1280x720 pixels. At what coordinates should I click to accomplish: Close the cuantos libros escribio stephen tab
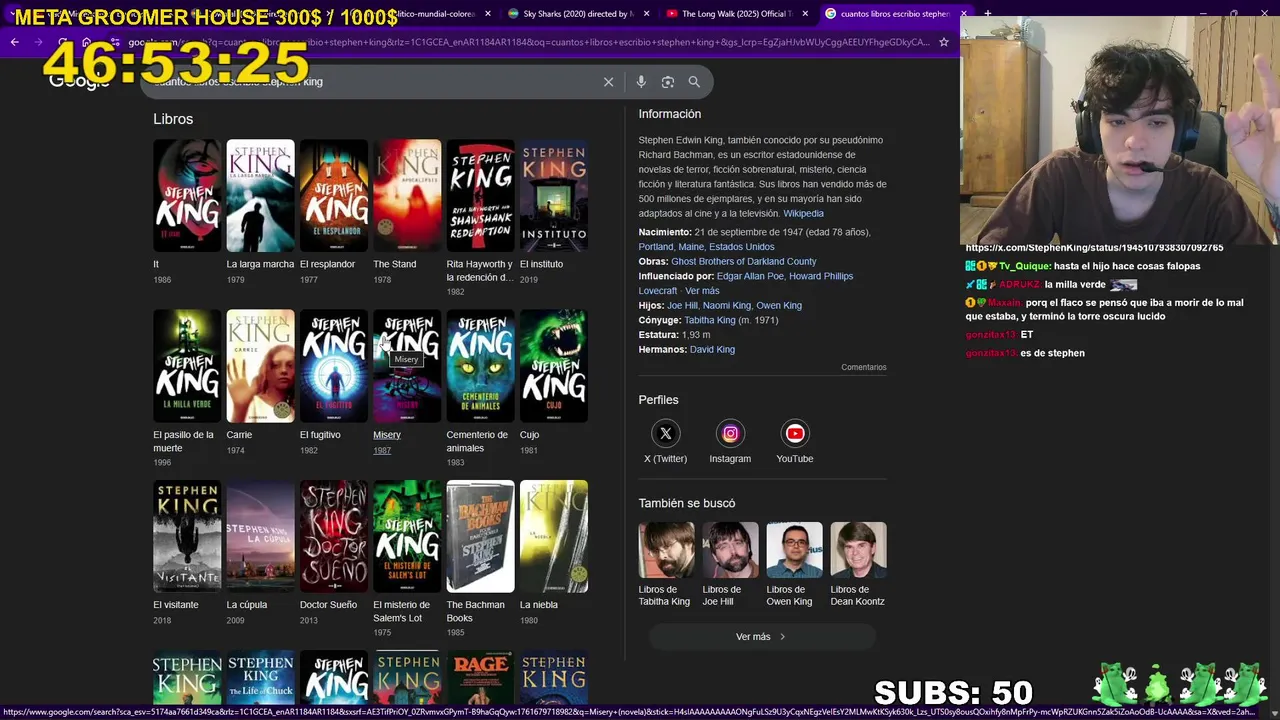click(963, 14)
